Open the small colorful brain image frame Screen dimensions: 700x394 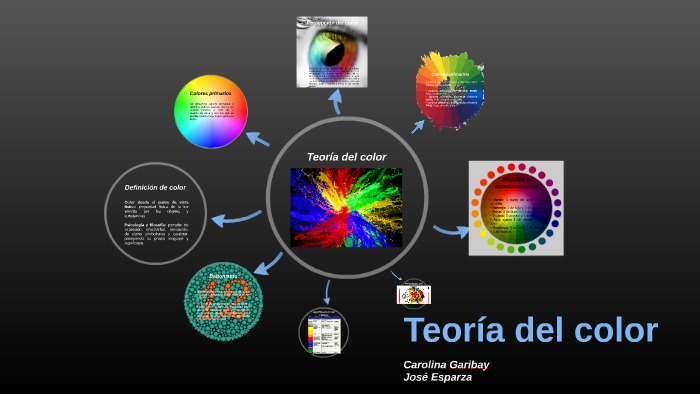point(414,295)
